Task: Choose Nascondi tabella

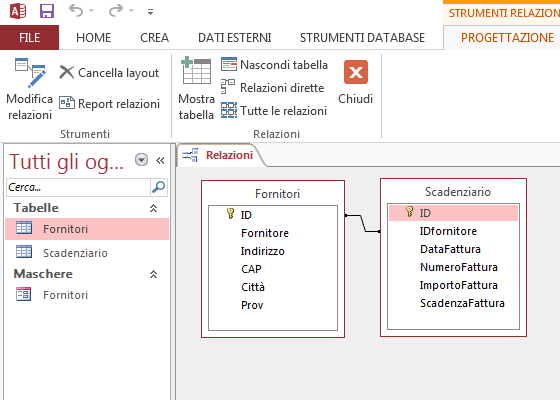Action: [274, 65]
